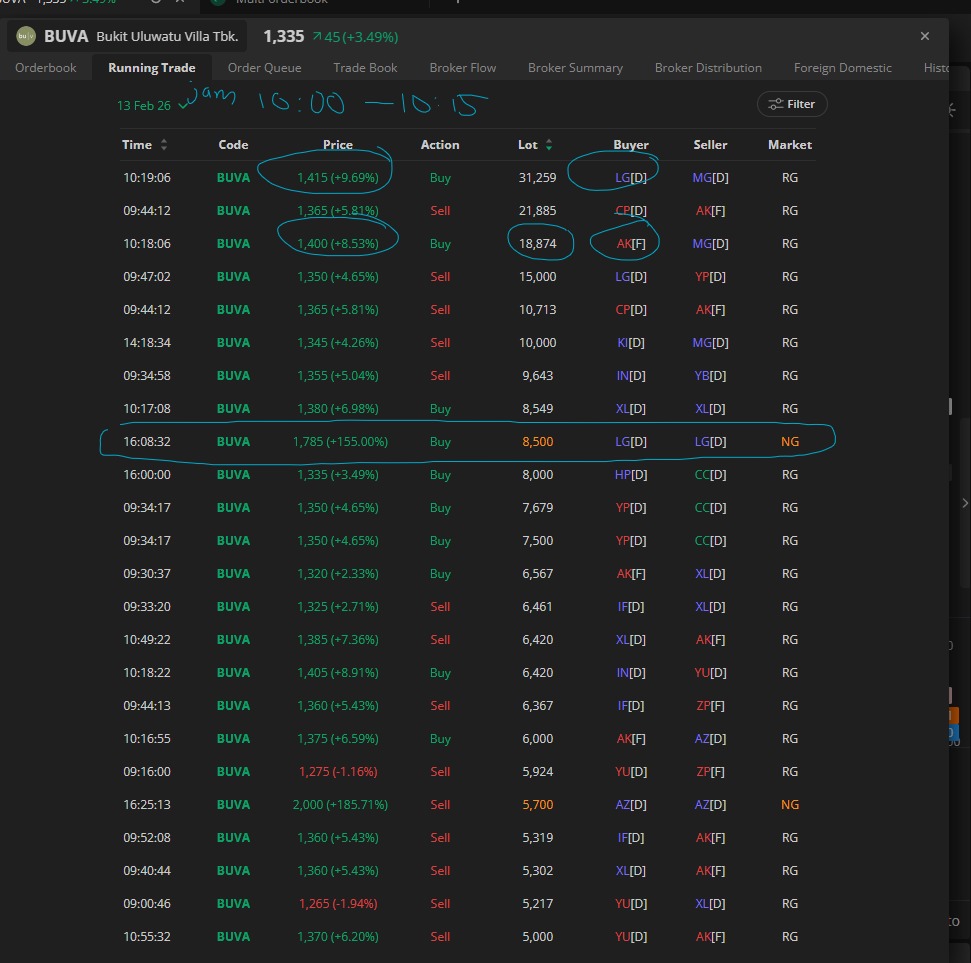The image size is (971, 963).
Task: Click the BUVA code in the 10:19:06 row
Action: [233, 178]
